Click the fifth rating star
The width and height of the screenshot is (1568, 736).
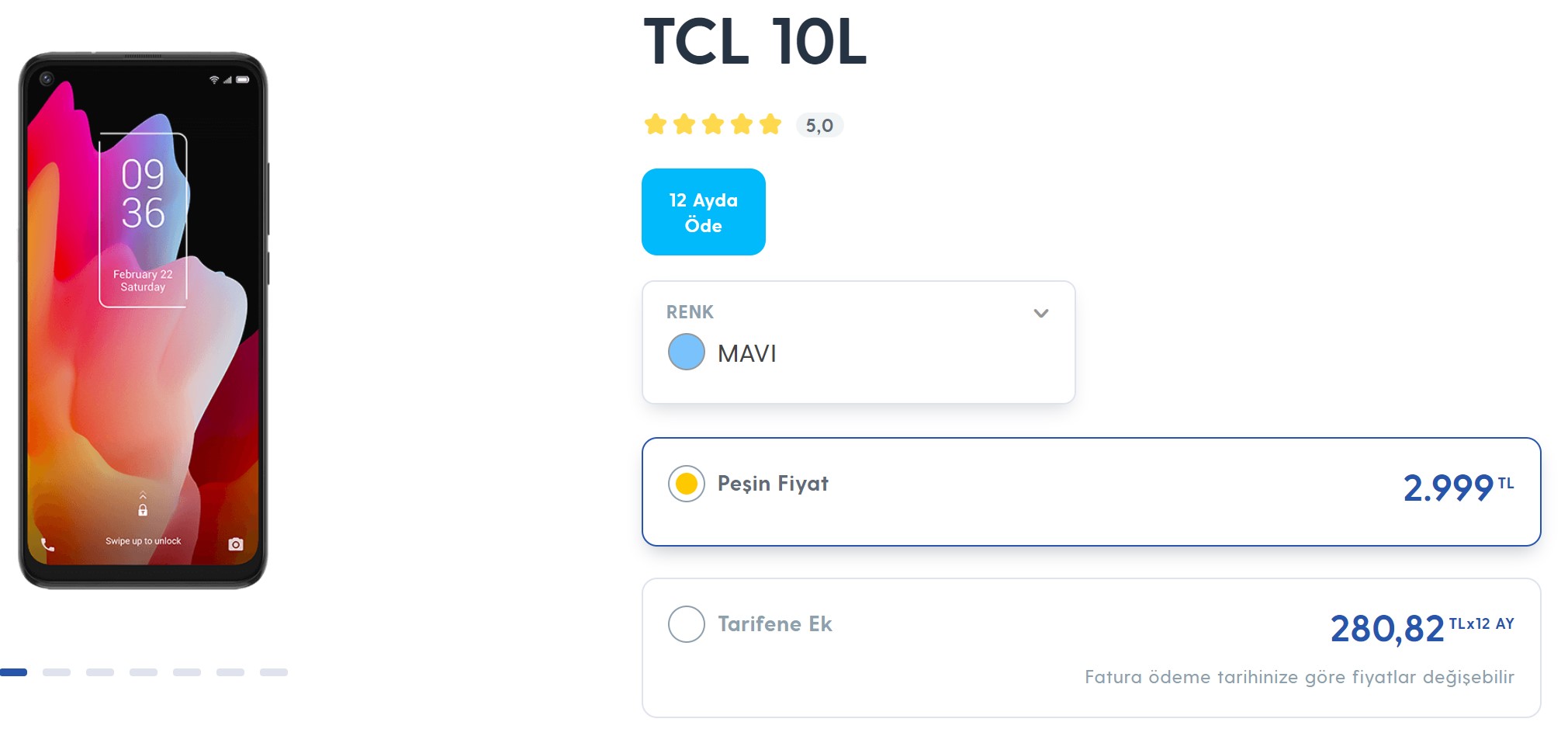(770, 124)
